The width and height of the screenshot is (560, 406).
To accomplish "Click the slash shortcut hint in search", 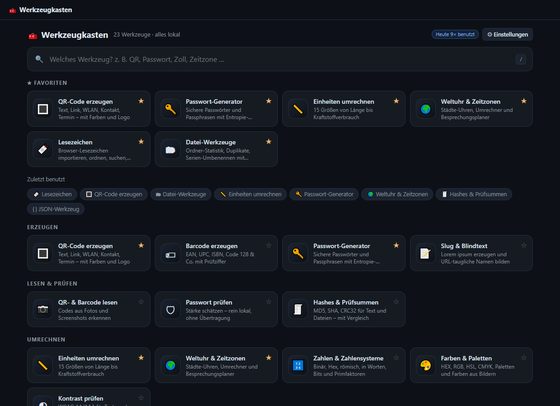I will point(521,60).
